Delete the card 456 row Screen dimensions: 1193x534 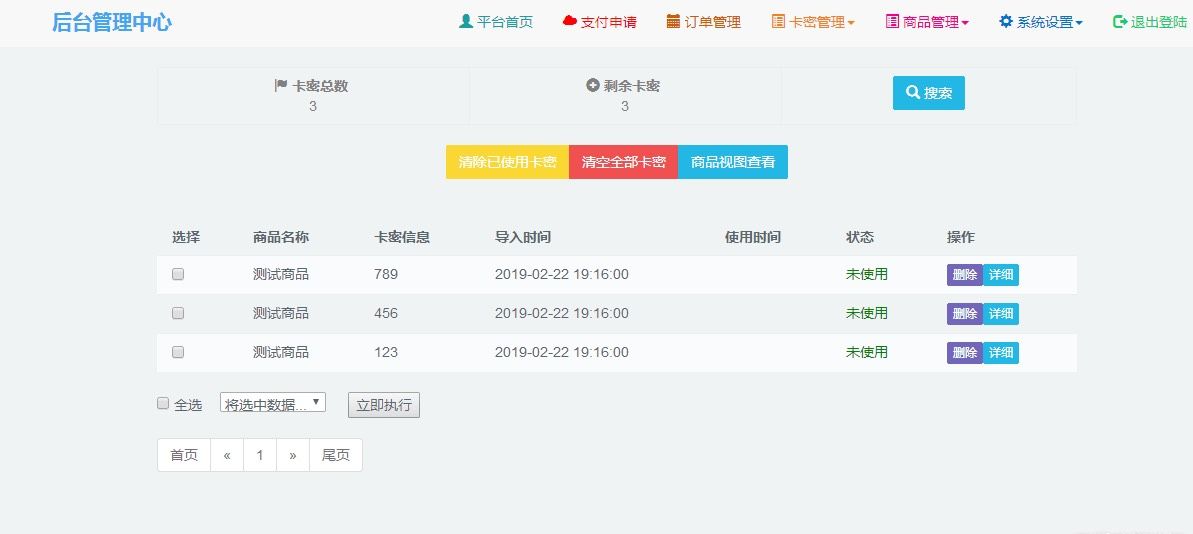[x=965, y=313]
